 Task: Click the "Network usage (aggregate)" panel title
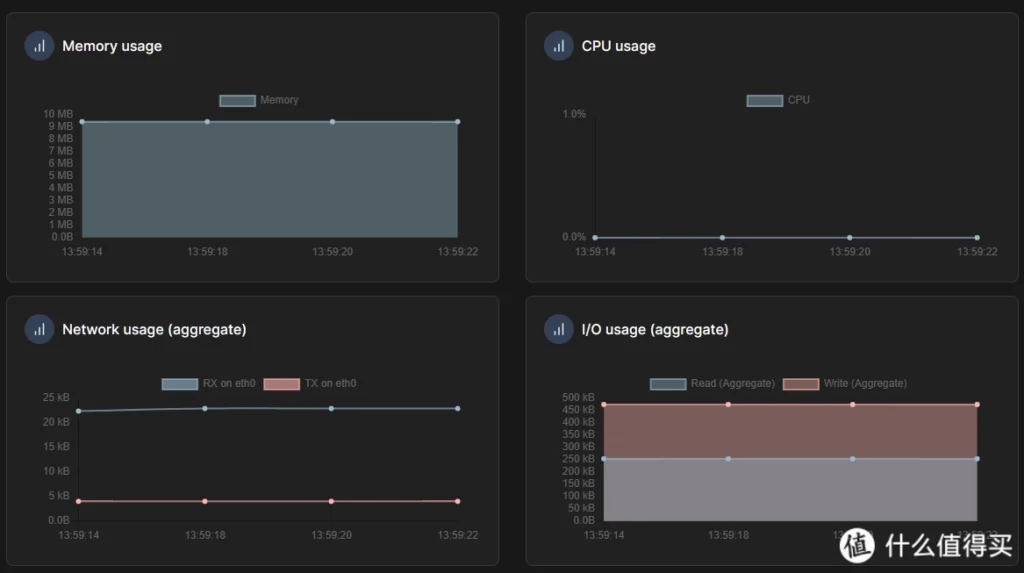tap(154, 329)
